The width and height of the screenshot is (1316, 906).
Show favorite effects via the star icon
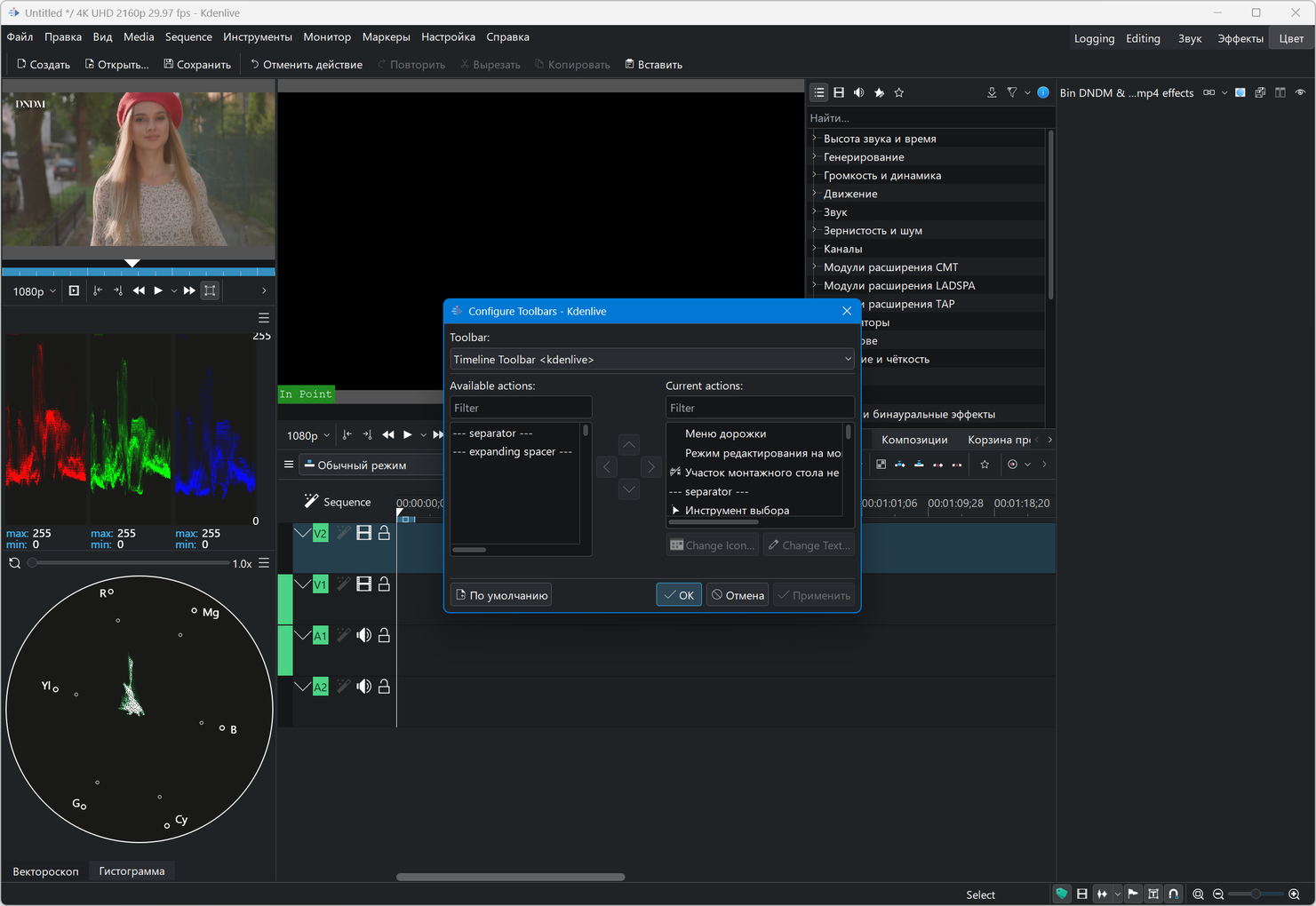tap(898, 92)
